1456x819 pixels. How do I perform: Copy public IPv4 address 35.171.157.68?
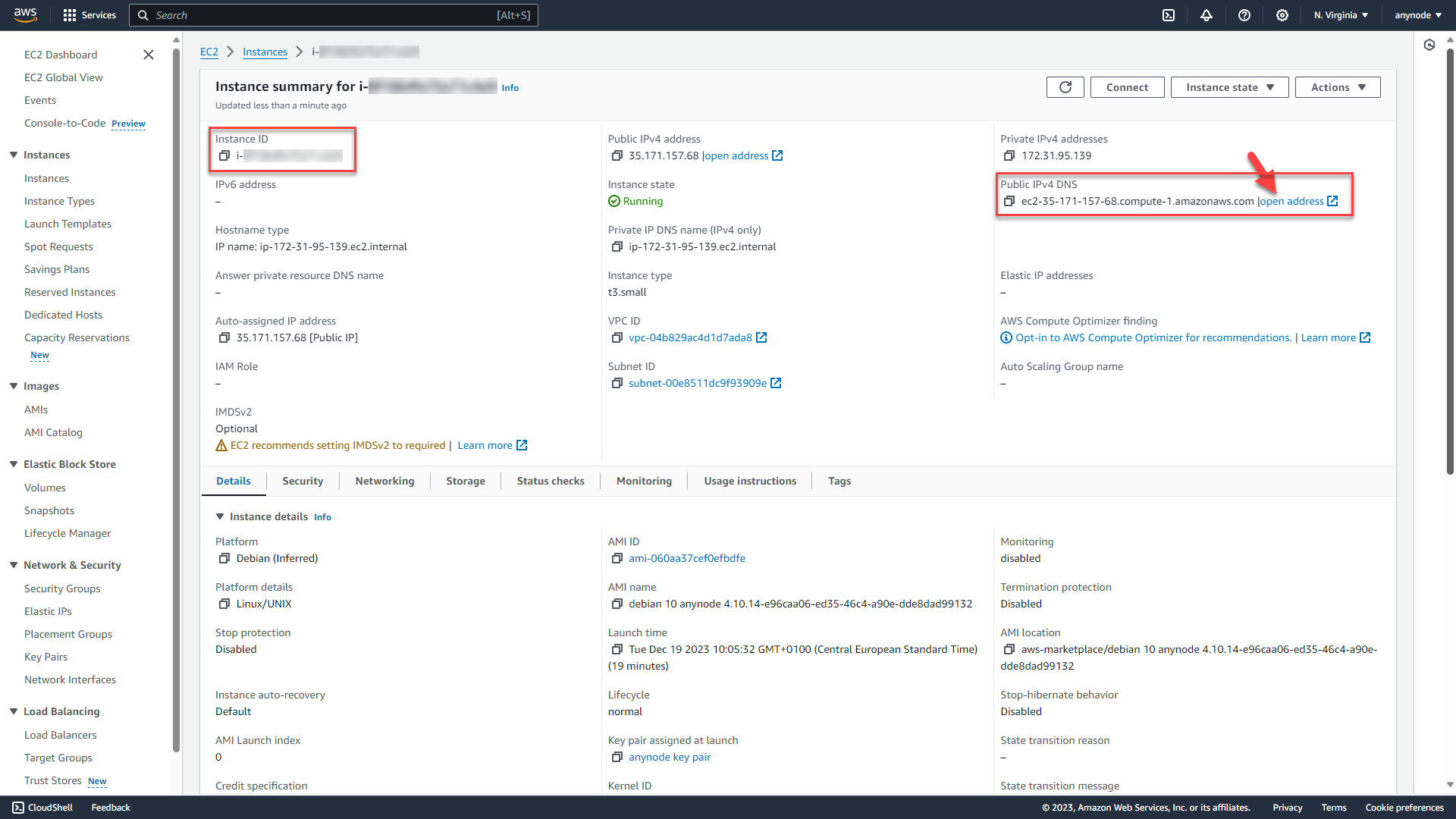pyautogui.click(x=617, y=155)
